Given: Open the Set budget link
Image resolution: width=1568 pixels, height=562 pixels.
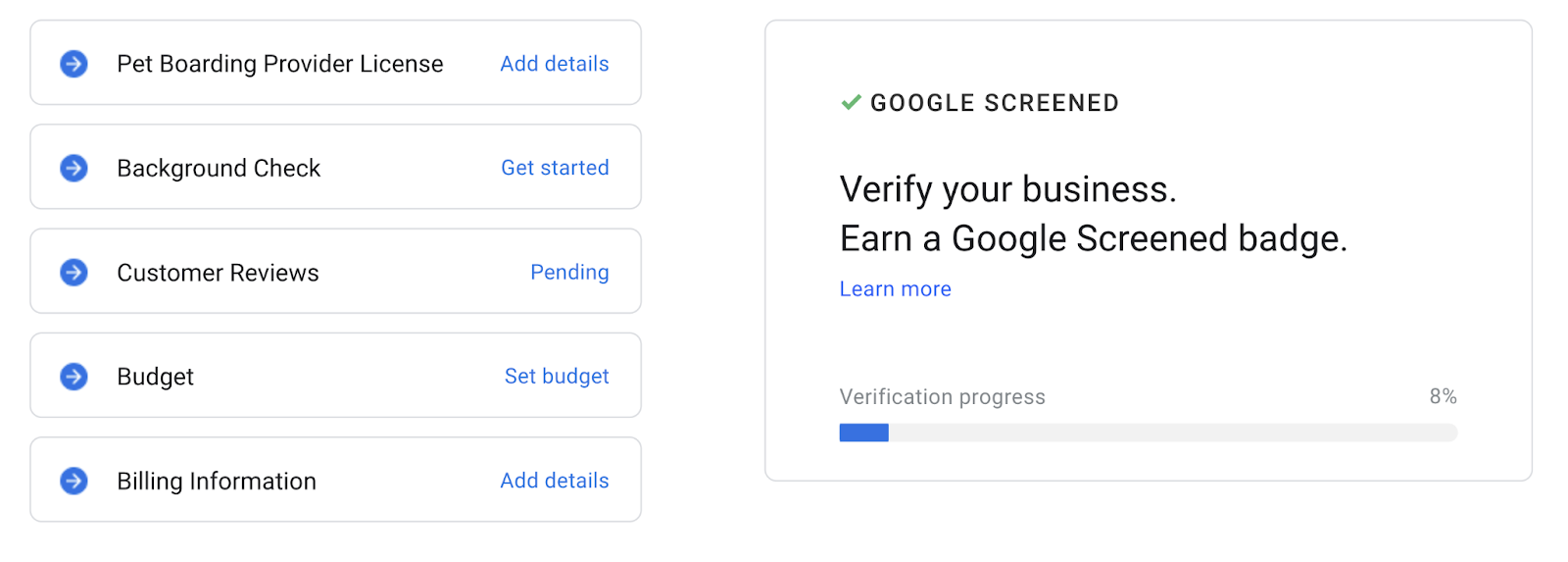Looking at the screenshot, I should click(x=557, y=377).
